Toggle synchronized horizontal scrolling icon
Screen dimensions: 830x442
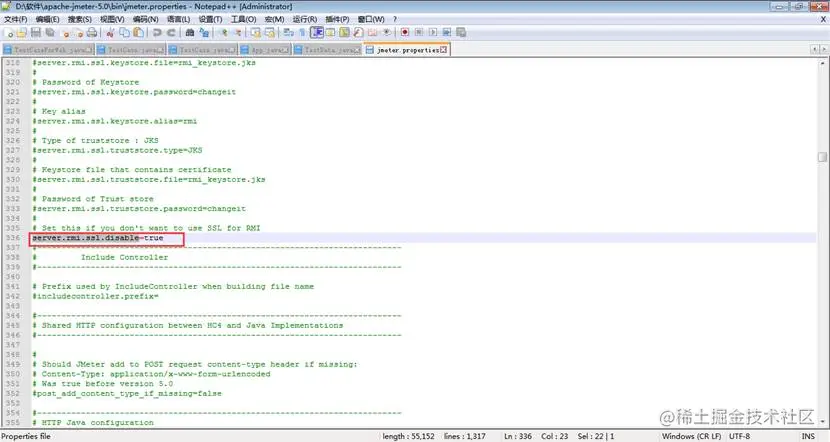click(270, 33)
